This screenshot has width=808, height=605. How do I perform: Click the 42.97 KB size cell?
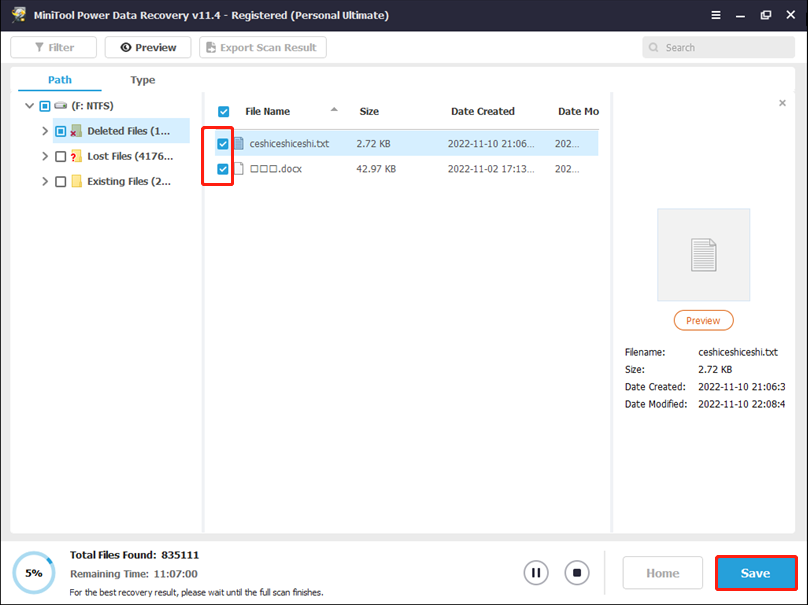pos(376,169)
